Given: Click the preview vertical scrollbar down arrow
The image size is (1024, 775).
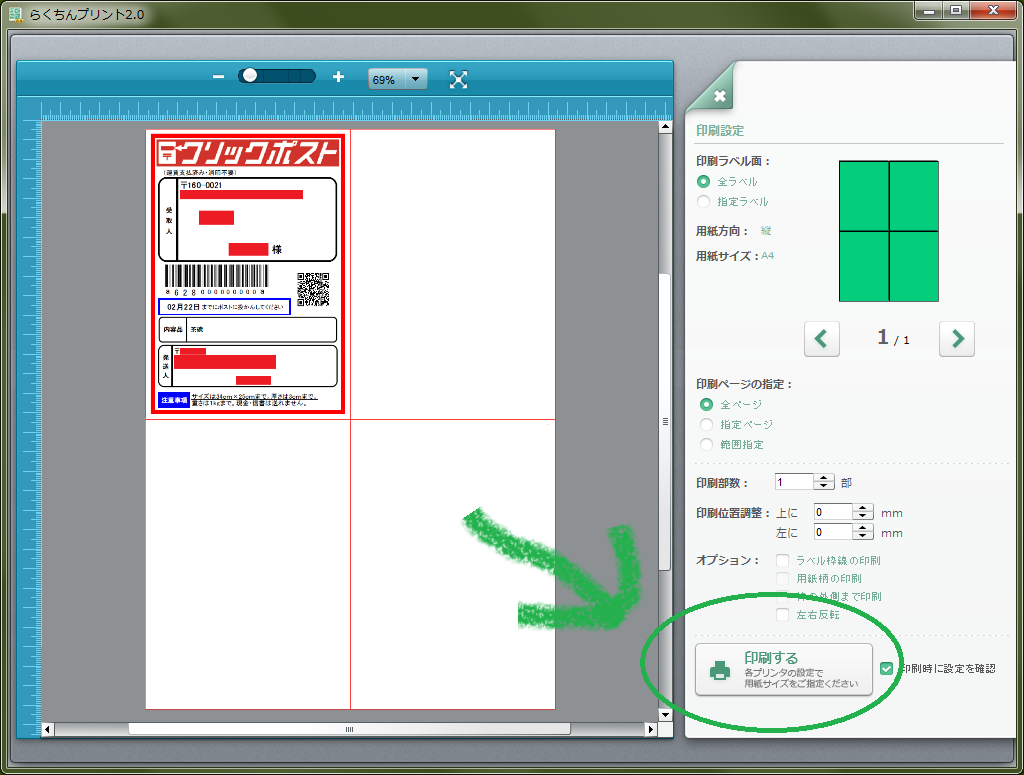Looking at the screenshot, I should coord(665,714).
